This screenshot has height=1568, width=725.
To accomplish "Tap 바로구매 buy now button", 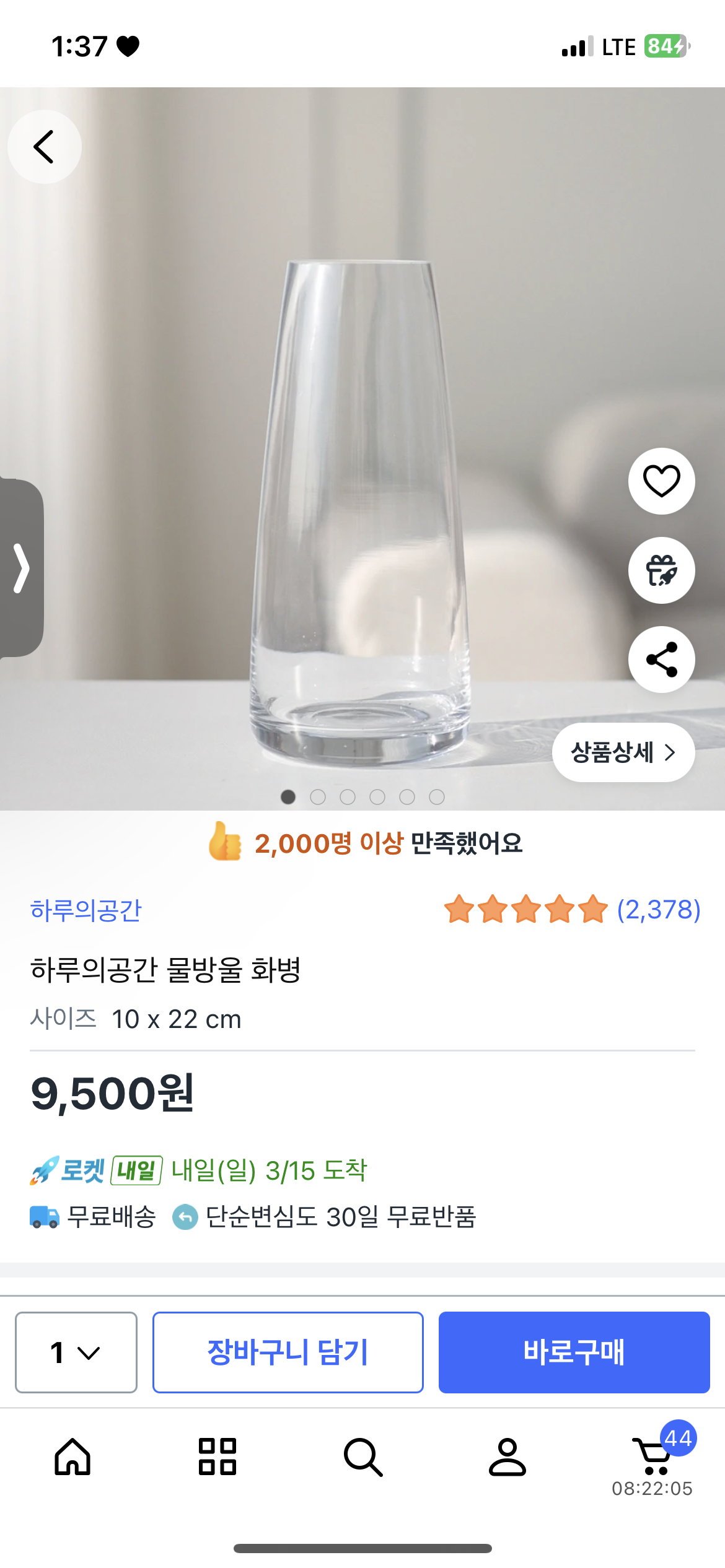I will click(x=574, y=1352).
